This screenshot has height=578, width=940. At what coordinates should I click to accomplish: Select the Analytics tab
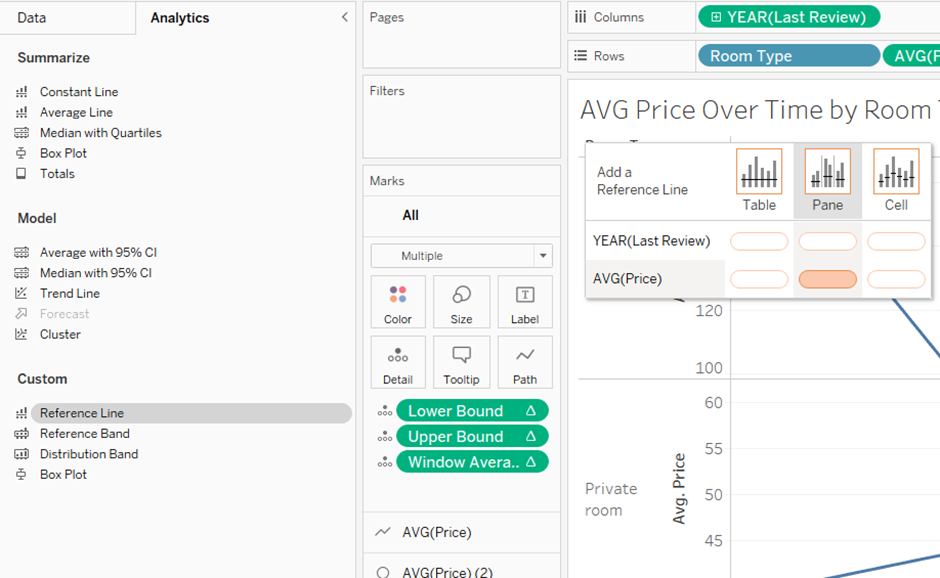coord(180,18)
